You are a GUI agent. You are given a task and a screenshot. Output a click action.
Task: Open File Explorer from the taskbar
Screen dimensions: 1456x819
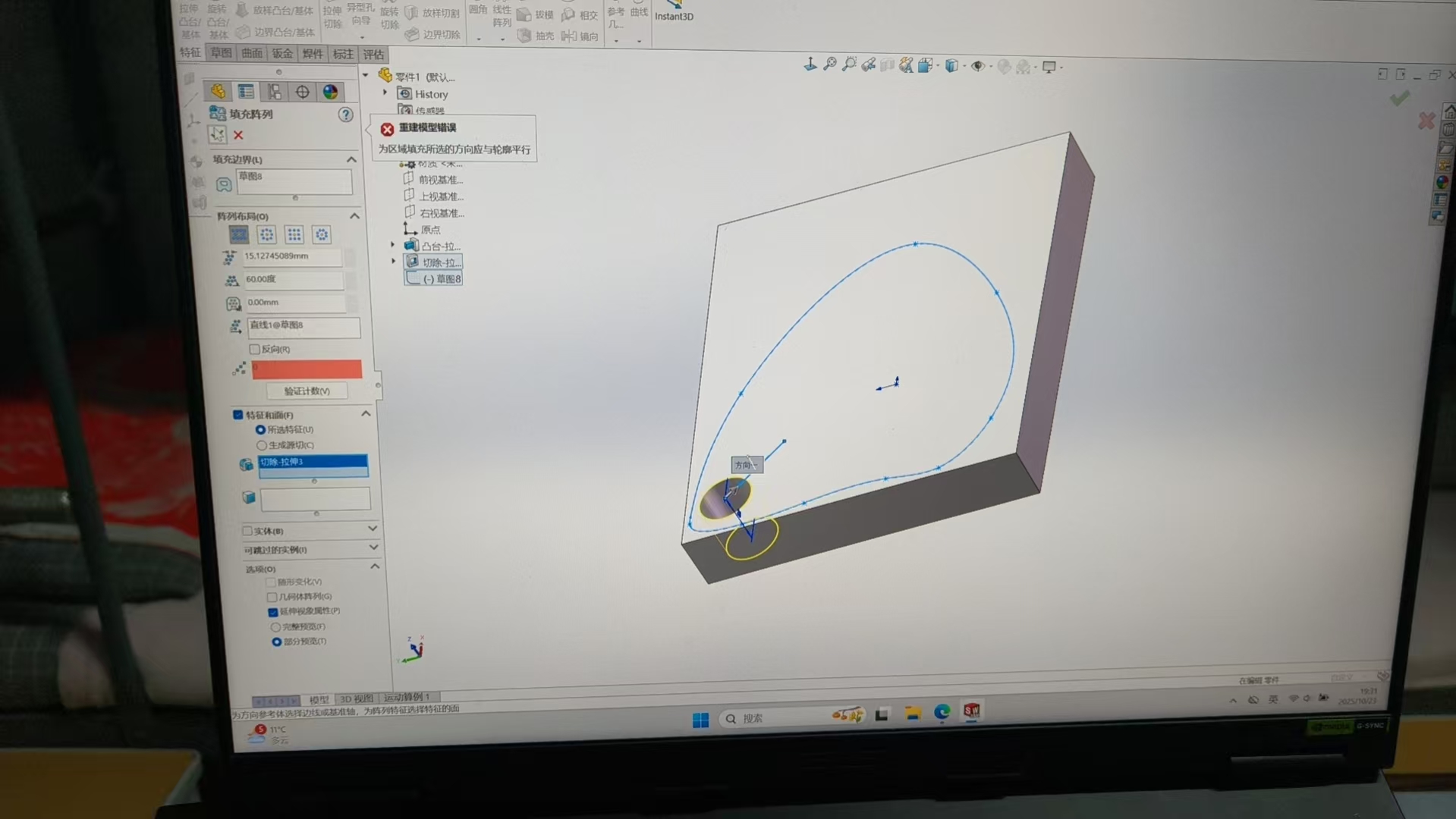tap(913, 713)
